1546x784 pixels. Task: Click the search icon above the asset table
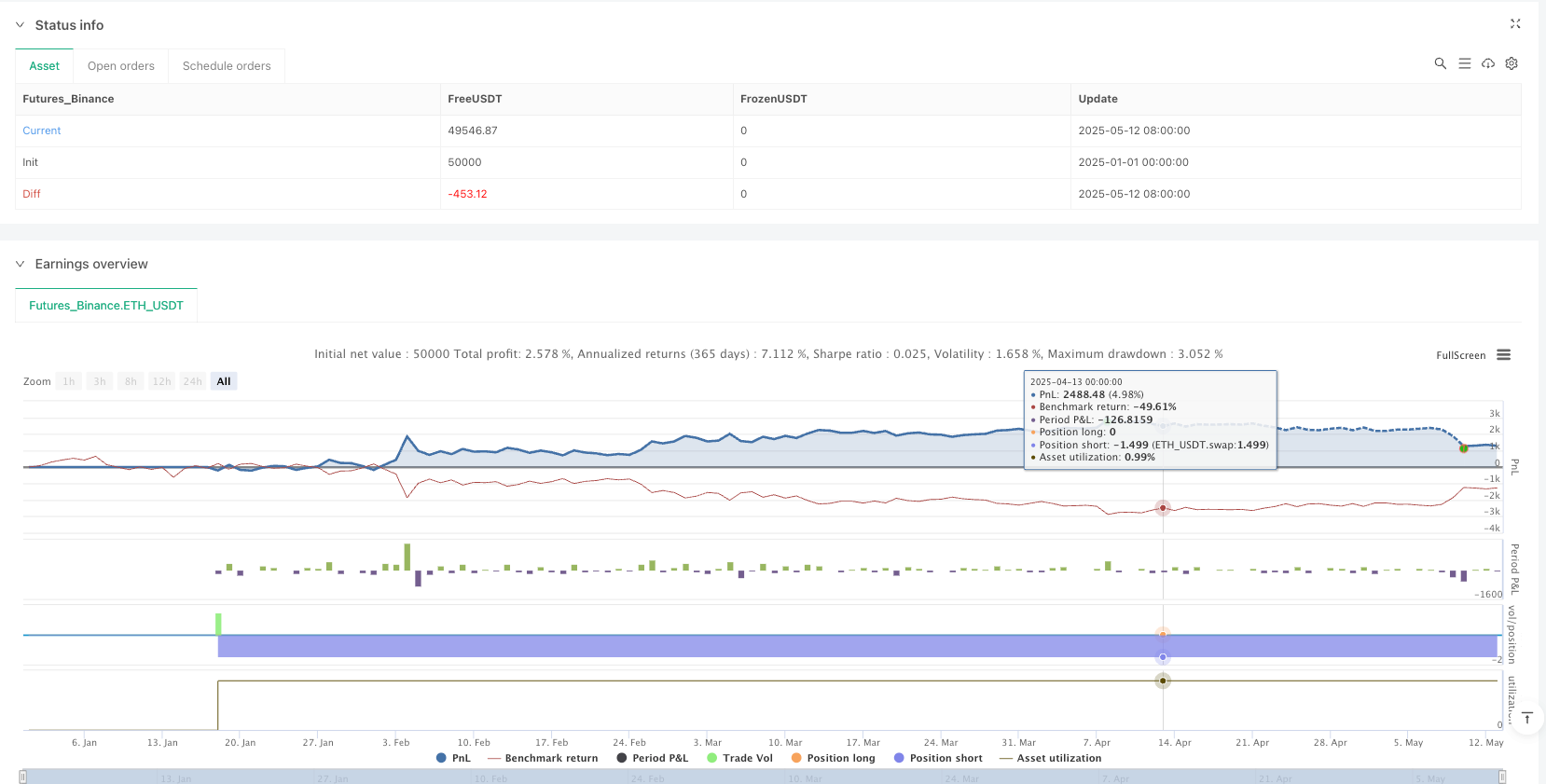pyautogui.click(x=1440, y=63)
